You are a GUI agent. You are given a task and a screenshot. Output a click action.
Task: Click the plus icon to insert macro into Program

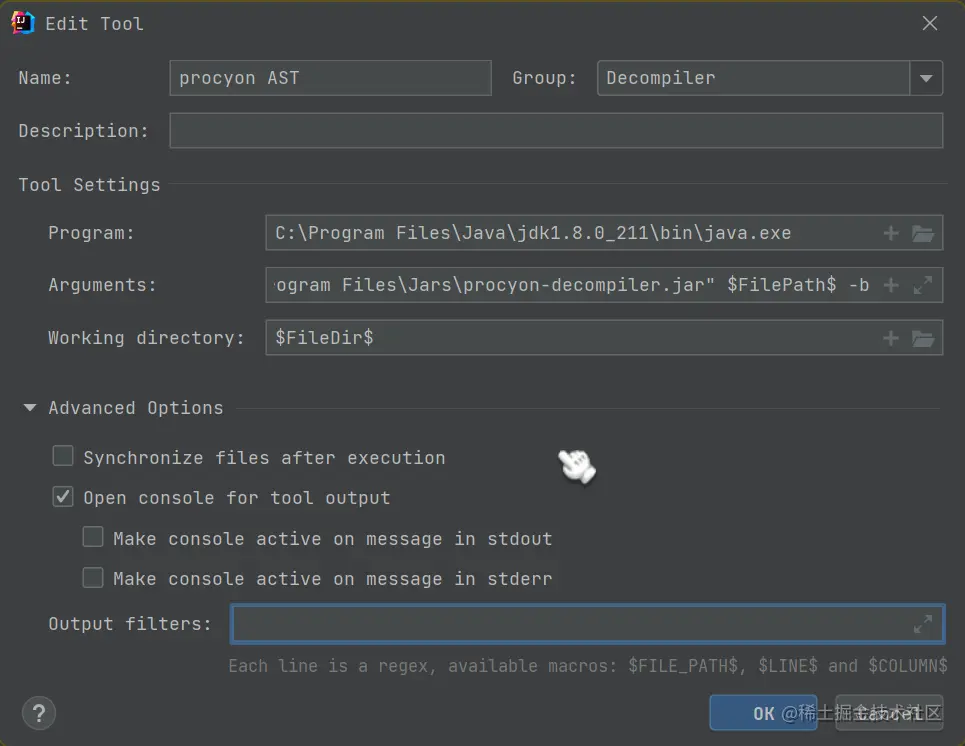890,233
